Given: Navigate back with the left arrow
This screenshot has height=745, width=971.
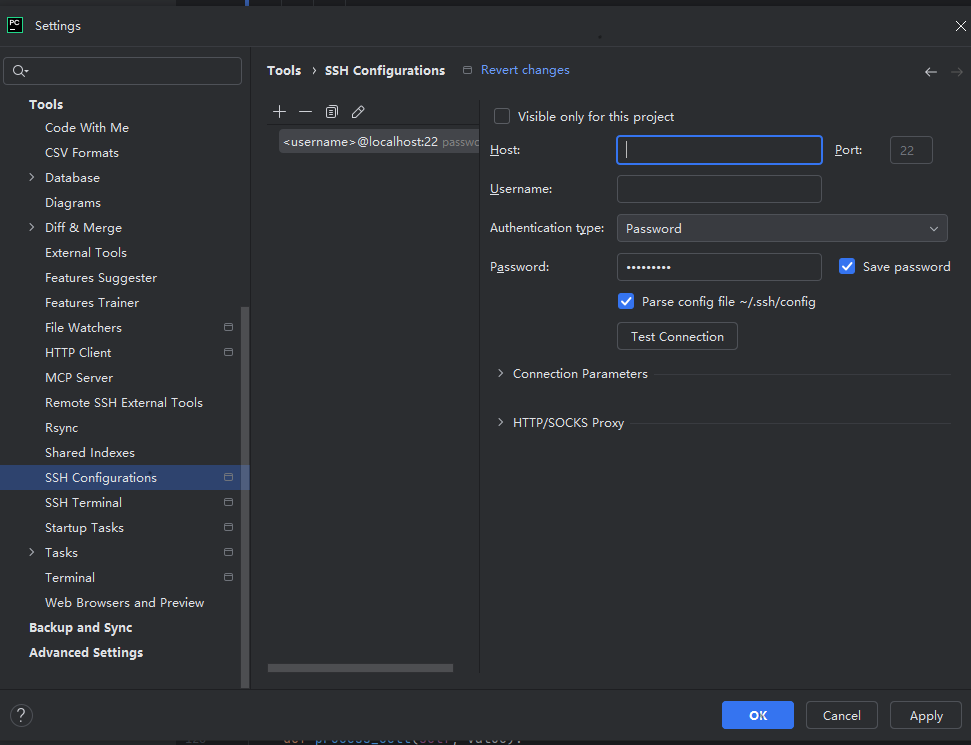Looking at the screenshot, I should tap(931, 72).
